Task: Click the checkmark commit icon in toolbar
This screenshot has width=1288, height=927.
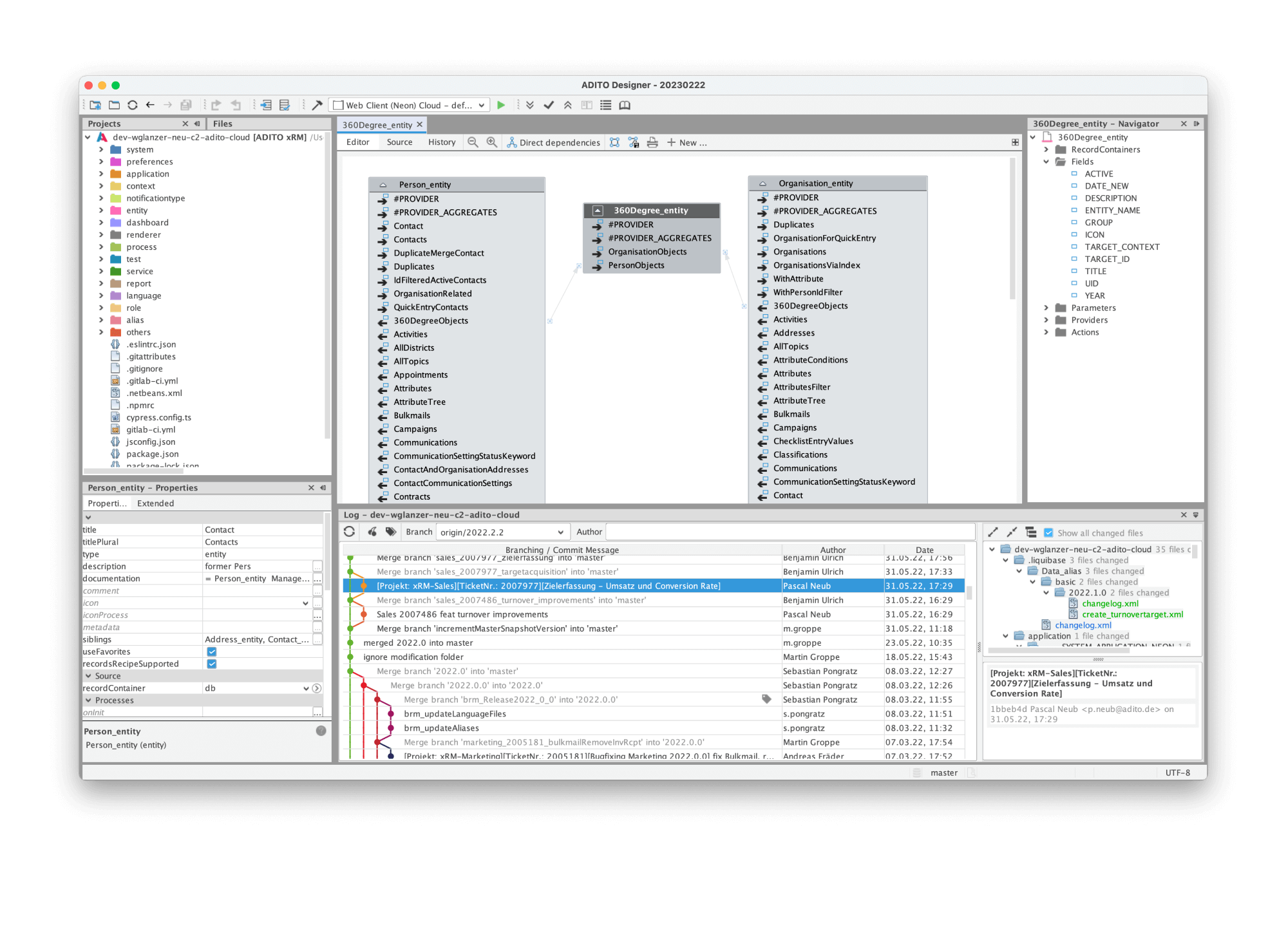Action: [549, 105]
